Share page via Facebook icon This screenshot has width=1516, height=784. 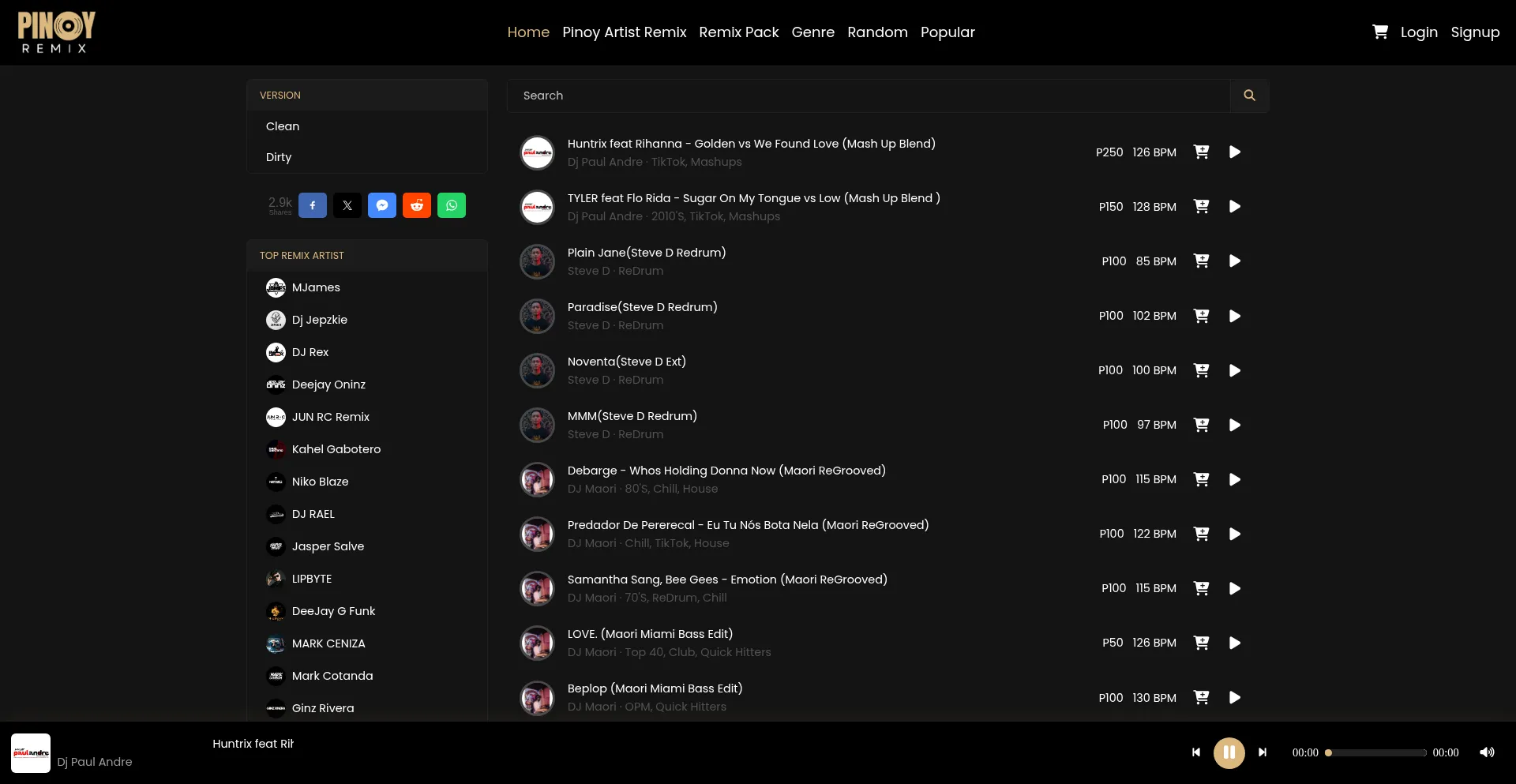coord(313,205)
